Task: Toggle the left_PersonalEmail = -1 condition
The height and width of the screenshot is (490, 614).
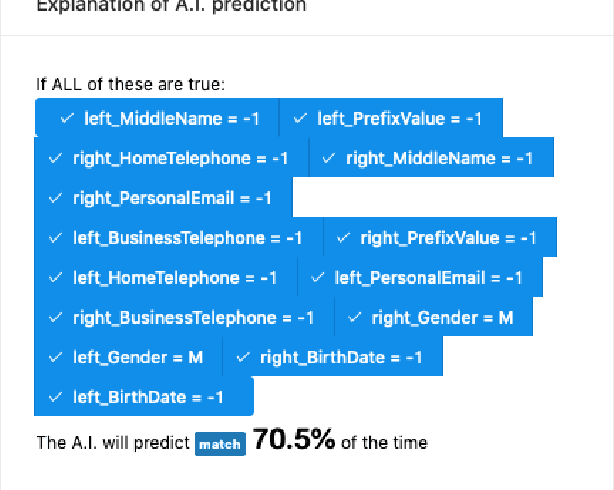Action: click(x=420, y=278)
